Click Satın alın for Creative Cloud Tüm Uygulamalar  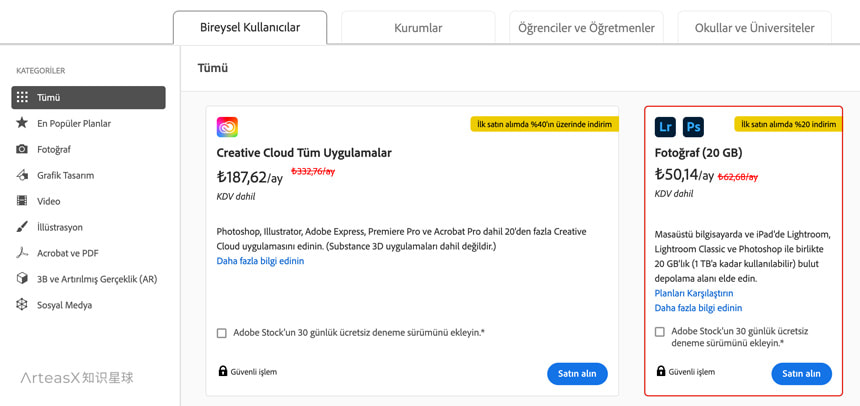(x=577, y=373)
